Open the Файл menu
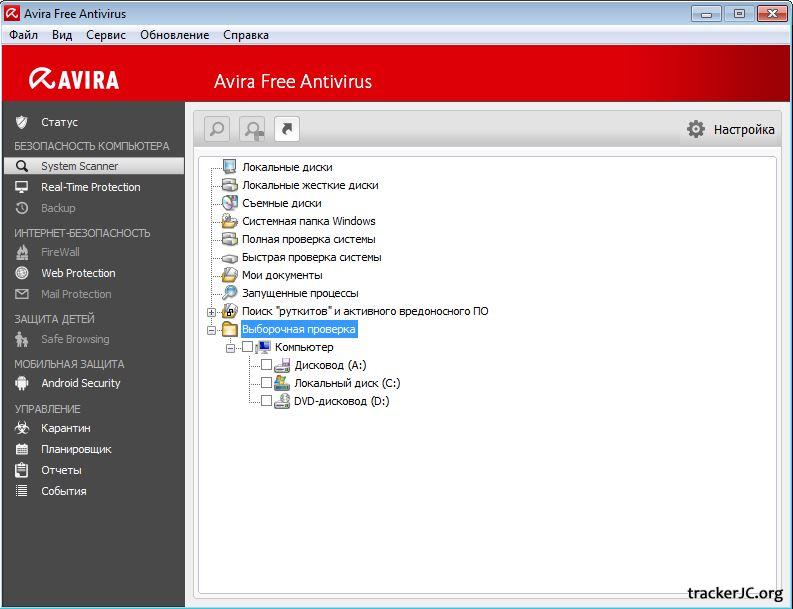 [23, 35]
